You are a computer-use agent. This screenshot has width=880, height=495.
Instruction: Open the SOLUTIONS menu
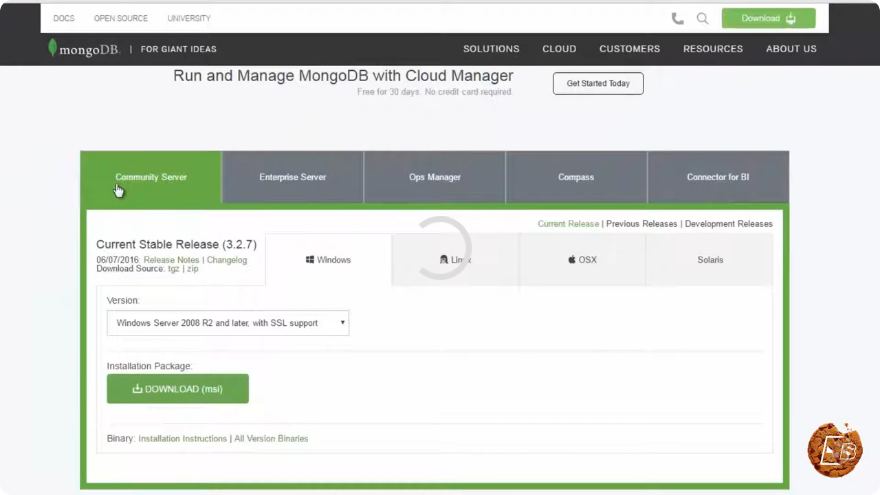pos(491,49)
